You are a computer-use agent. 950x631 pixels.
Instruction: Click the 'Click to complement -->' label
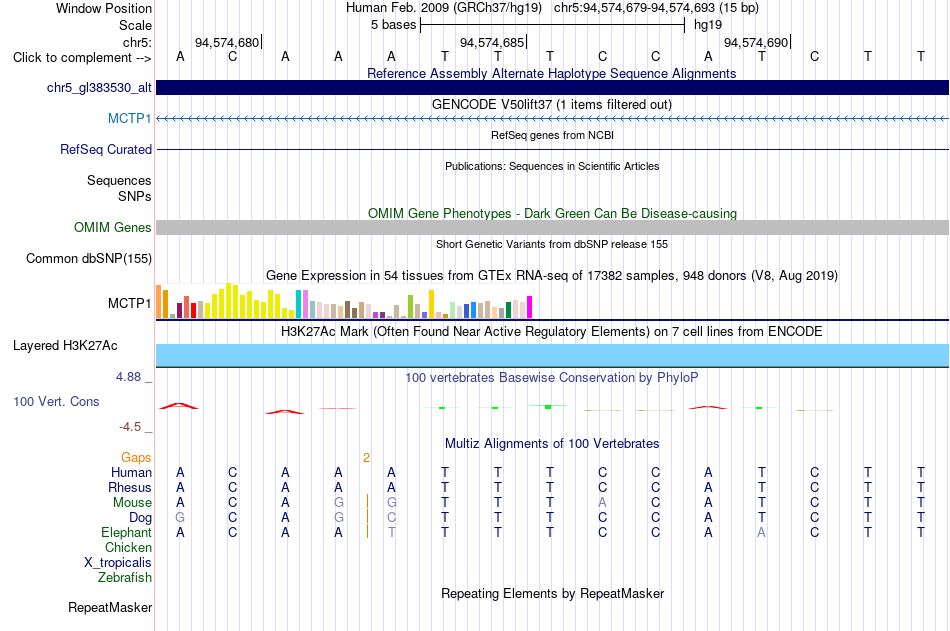coord(82,58)
